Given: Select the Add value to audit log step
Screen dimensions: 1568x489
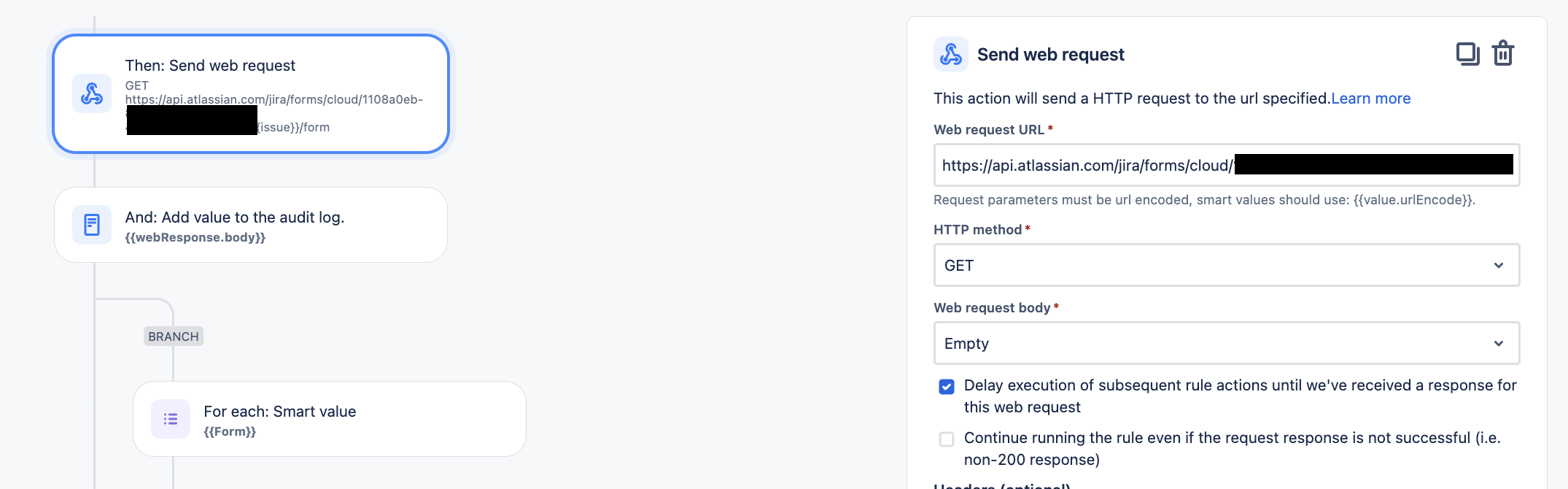Looking at the screenshot, I should coord(251,225).
